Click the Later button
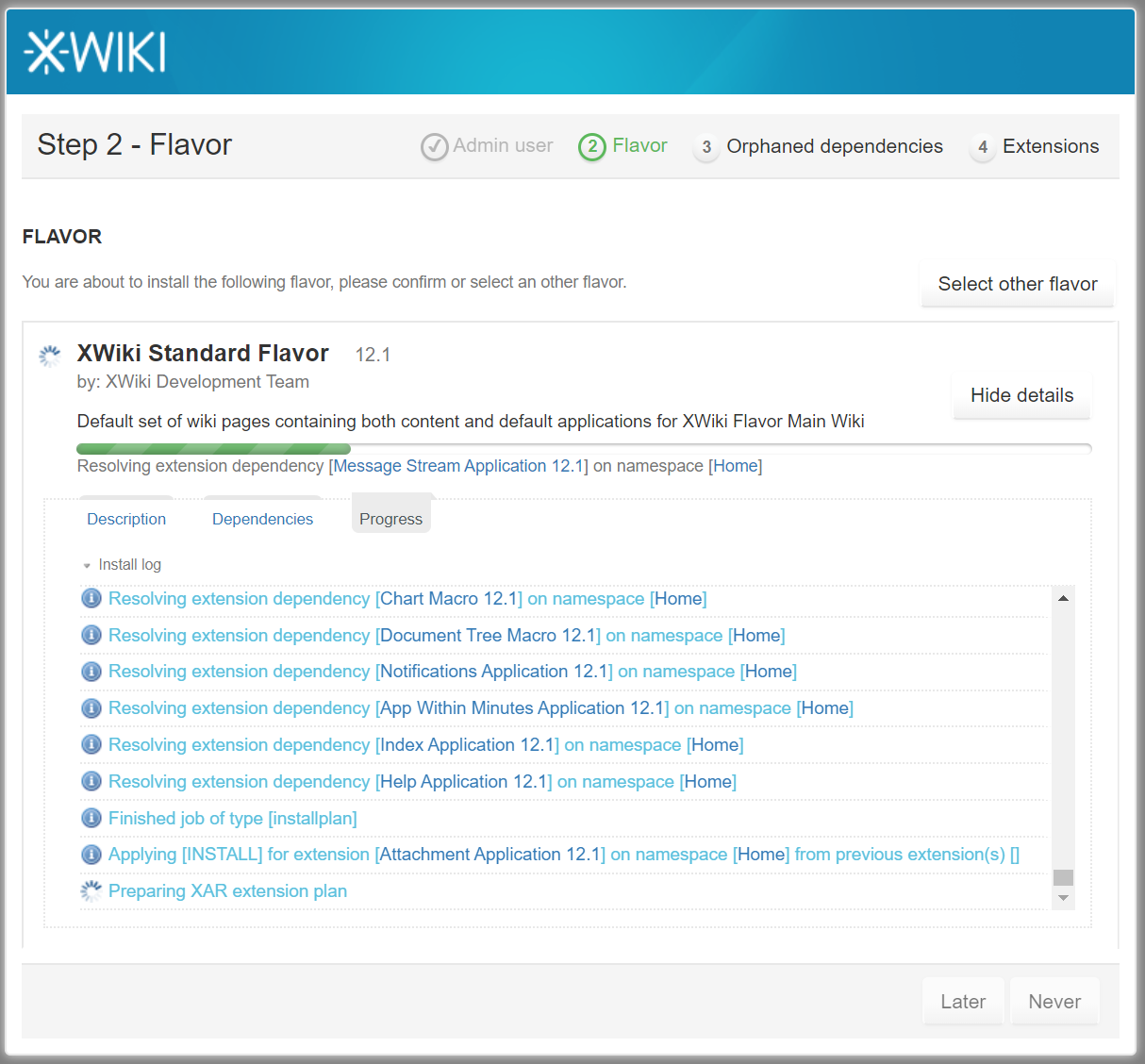The image size is (1145, 1064). click(x=963, y=1002)
